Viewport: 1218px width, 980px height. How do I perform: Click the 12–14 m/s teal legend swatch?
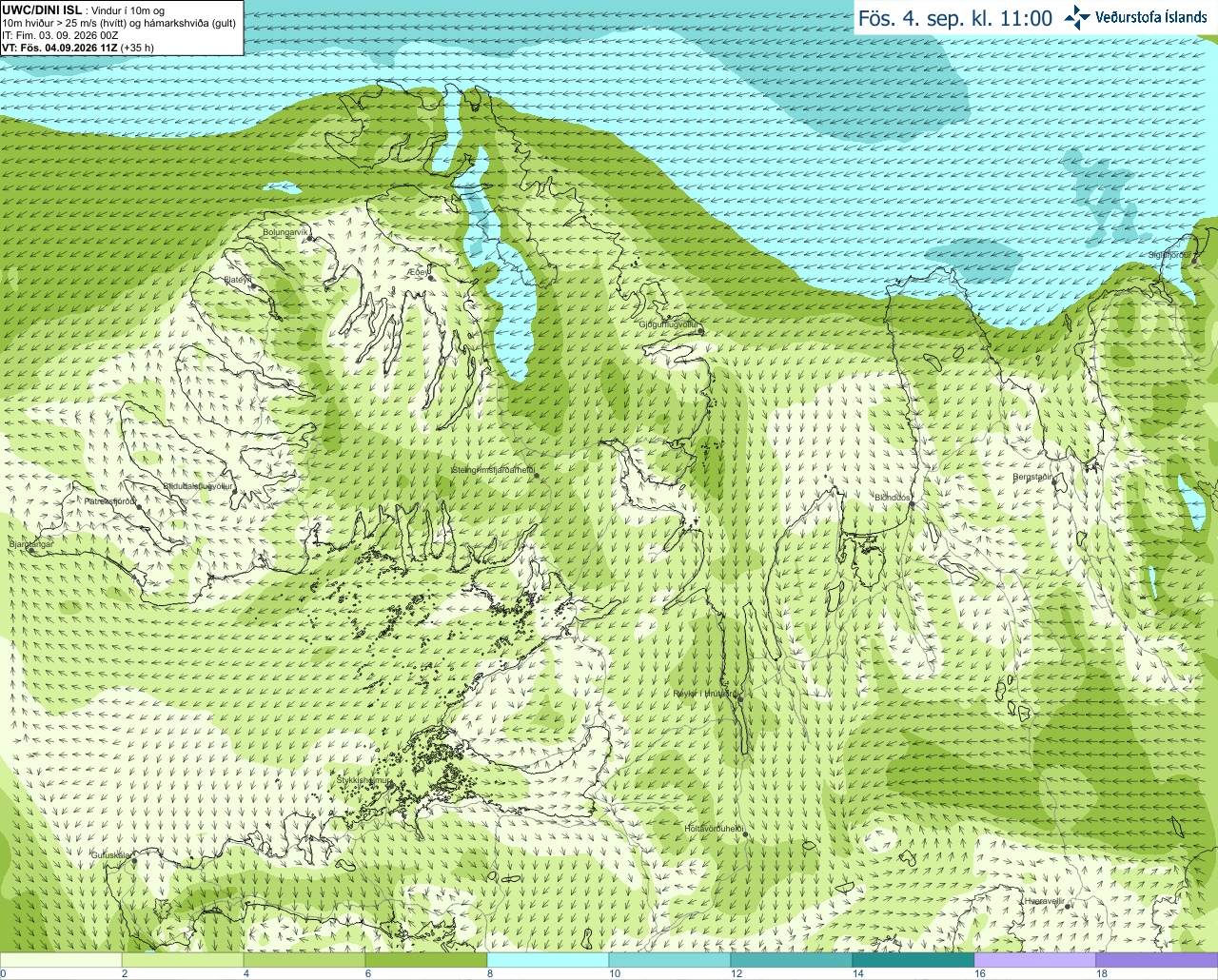(x=792, y=960)
